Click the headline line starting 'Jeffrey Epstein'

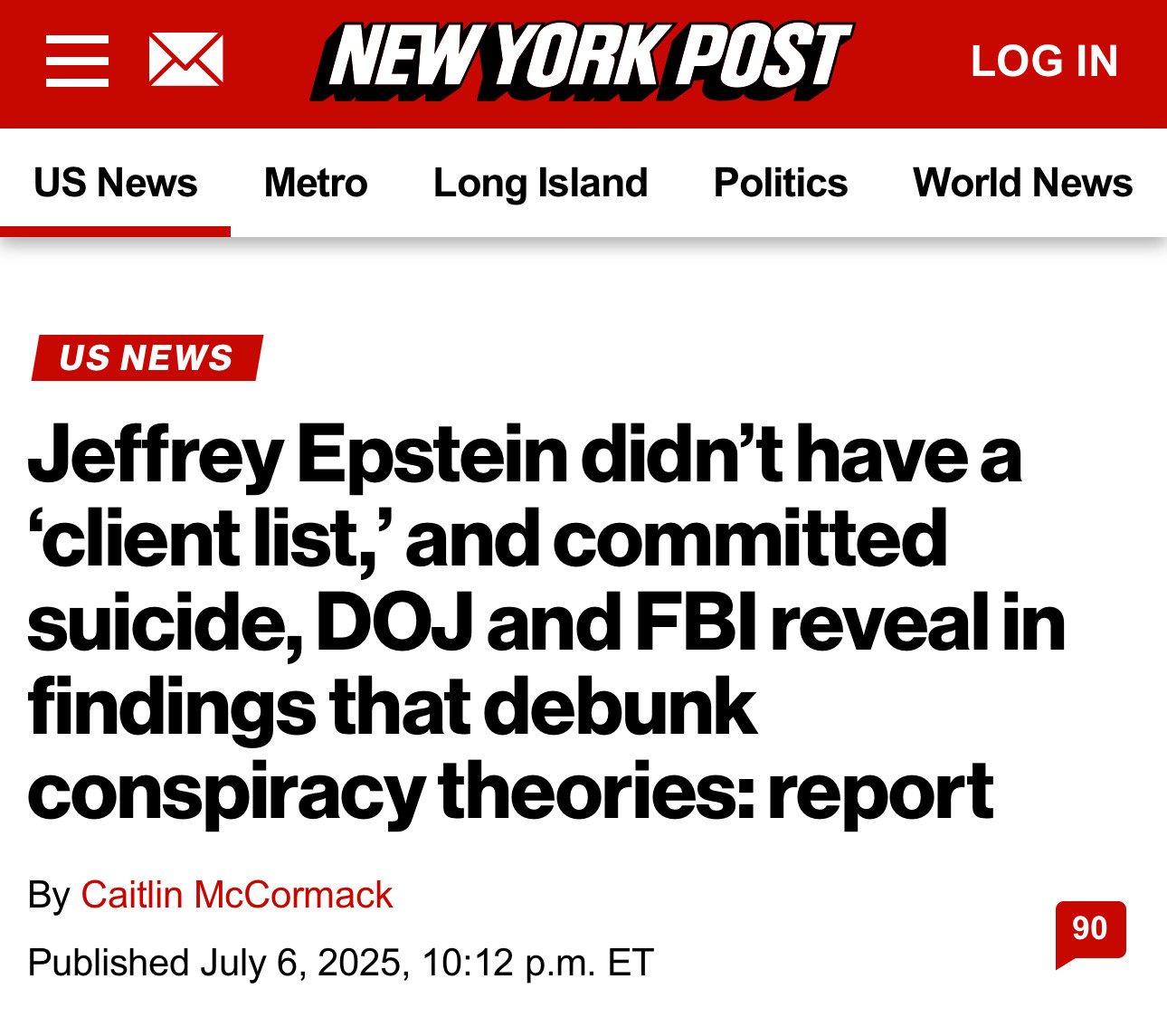(x=525, y=455)
